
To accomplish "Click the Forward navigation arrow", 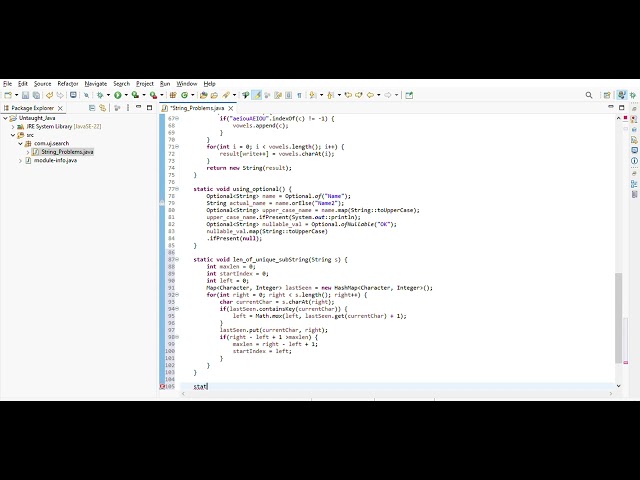I will point(388,95).
